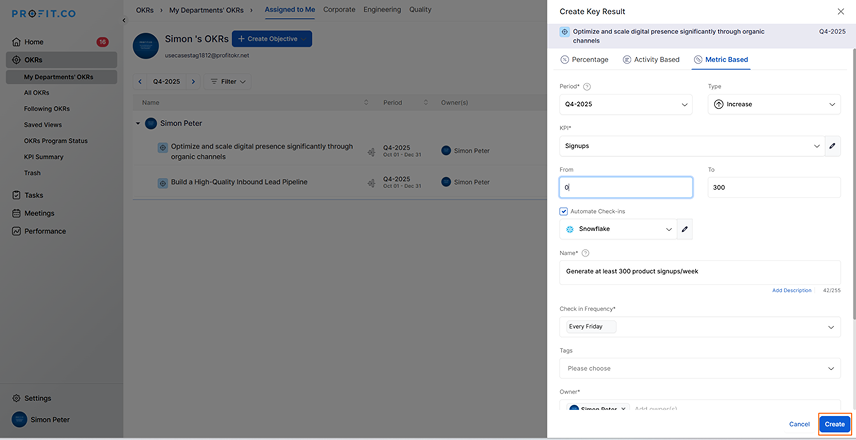Click the red 16 notification badge
The height and width of the screenshot is (440, 856).
click(102, 42)
